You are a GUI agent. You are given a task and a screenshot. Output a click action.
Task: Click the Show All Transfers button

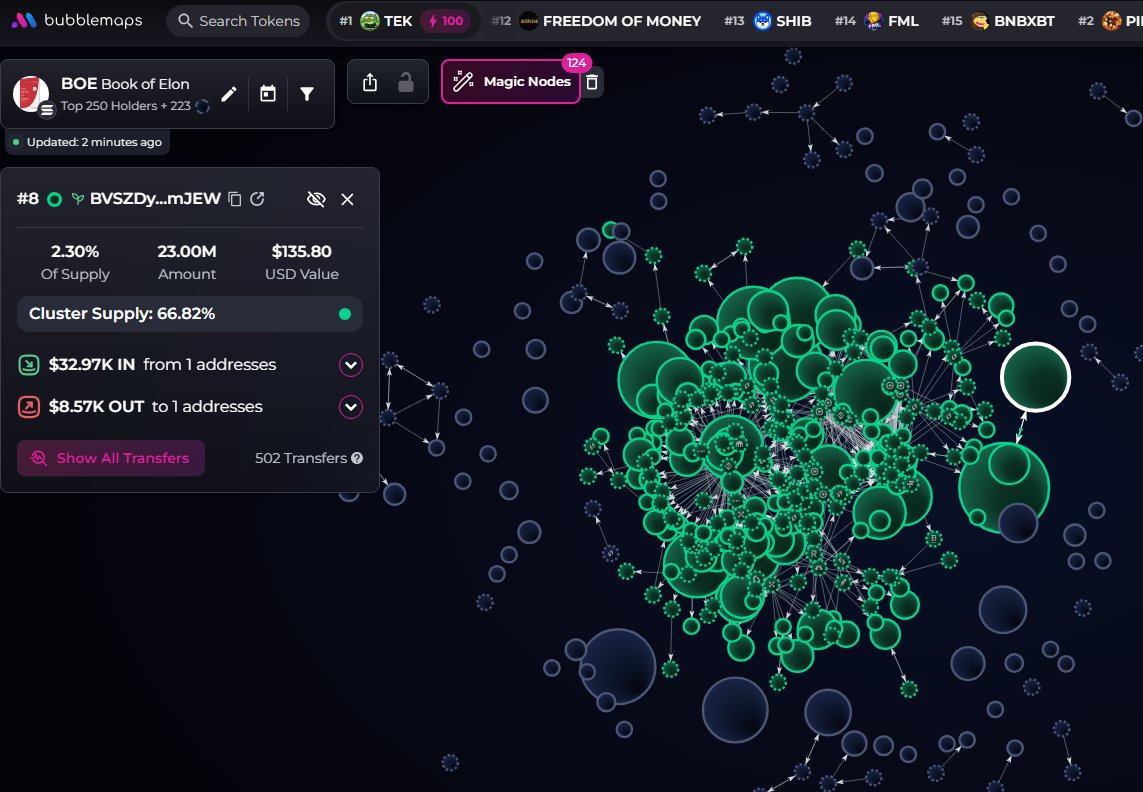(x=111, y=458)
